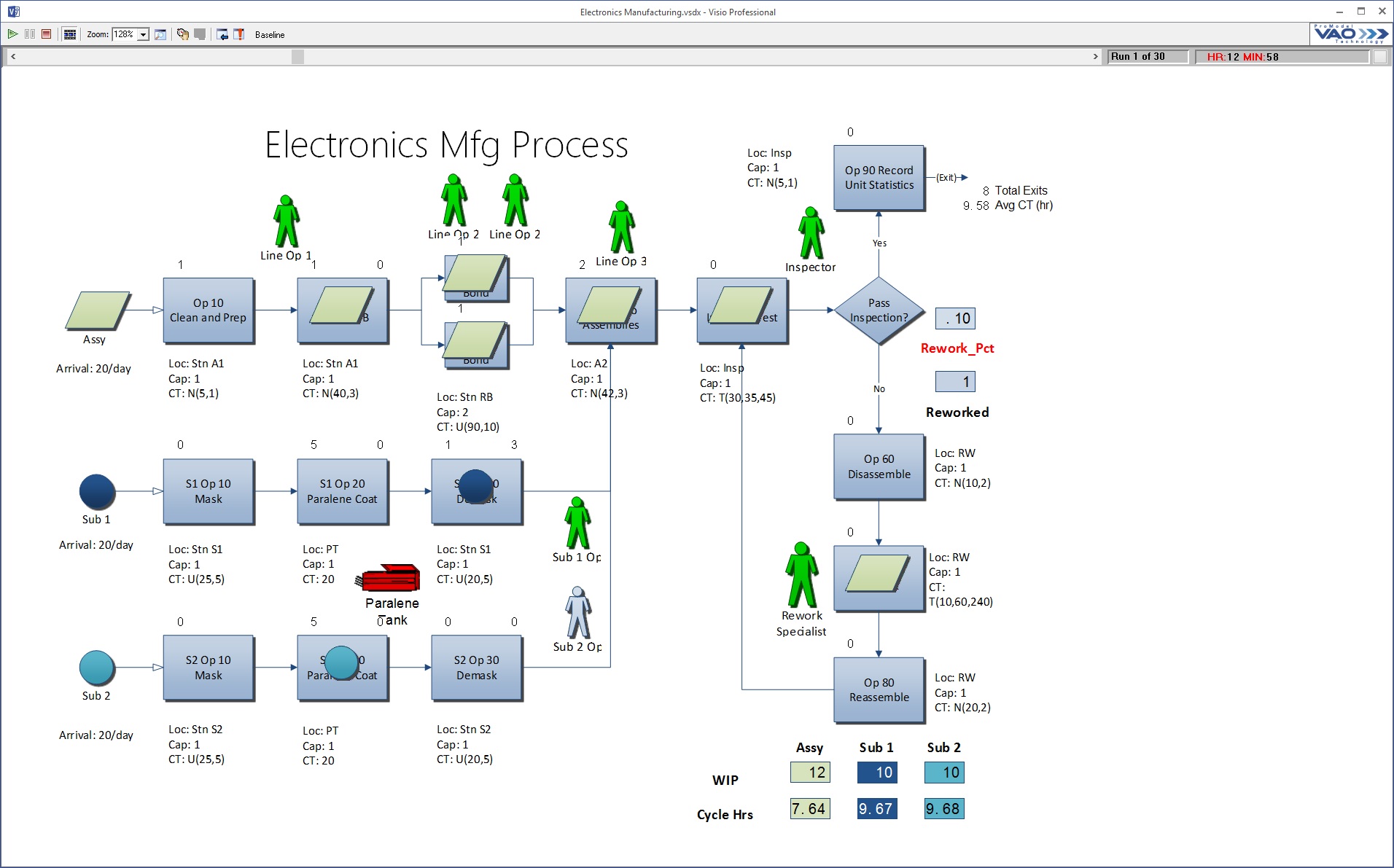Click the grayed-out trace window icon
Screen dimensions: 1394x868
[x=200, y=34]
